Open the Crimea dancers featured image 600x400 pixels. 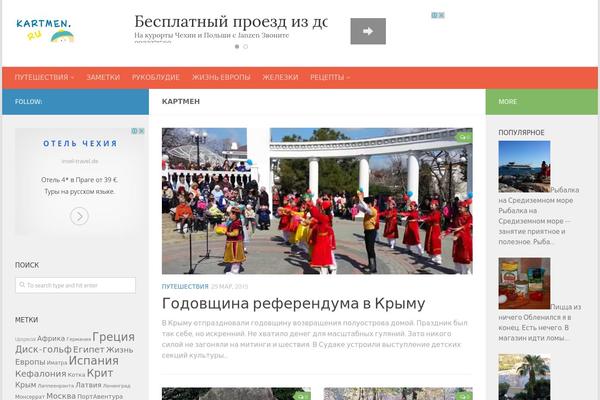tap(317, 201)
